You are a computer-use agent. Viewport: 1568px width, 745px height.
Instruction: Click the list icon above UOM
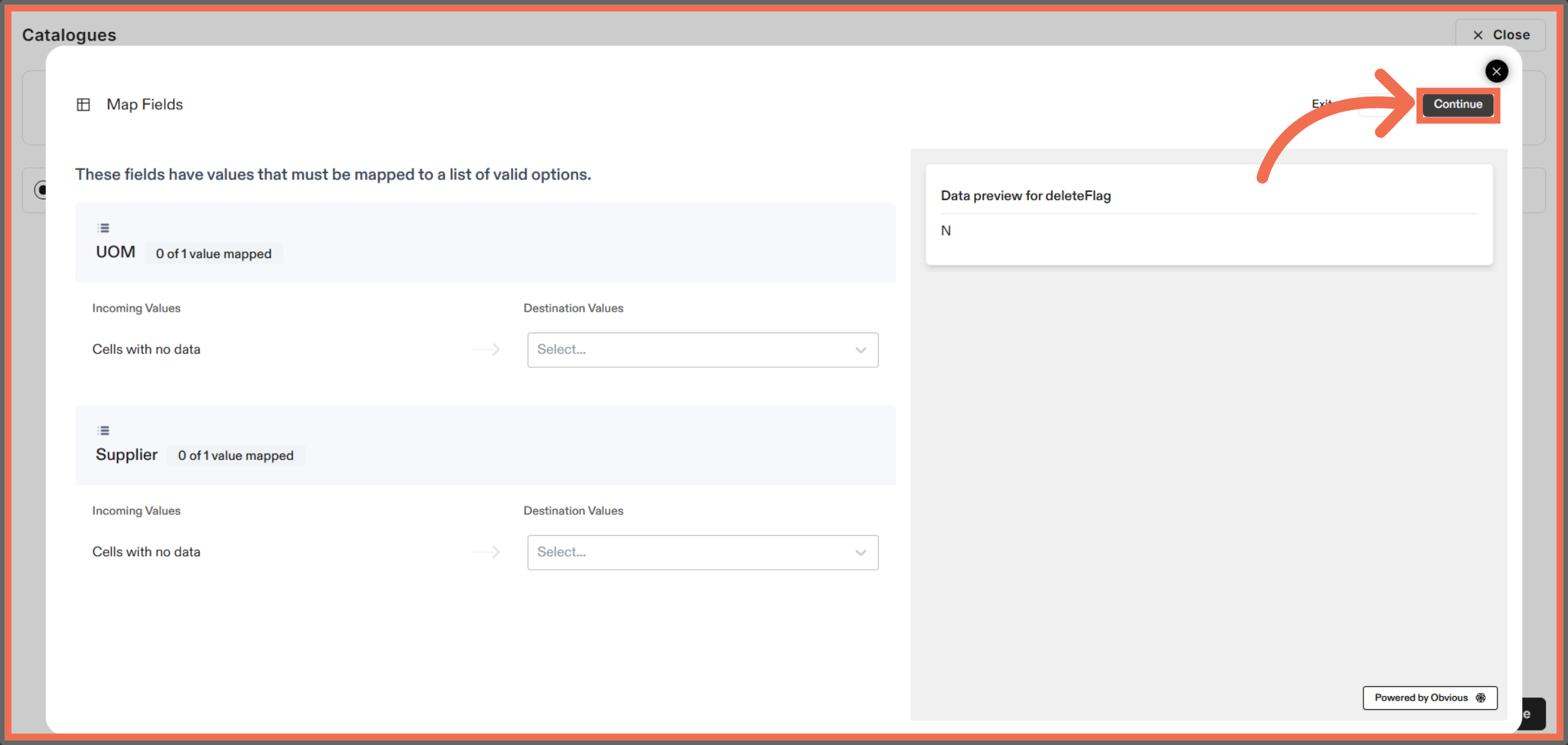coord(103,228)
